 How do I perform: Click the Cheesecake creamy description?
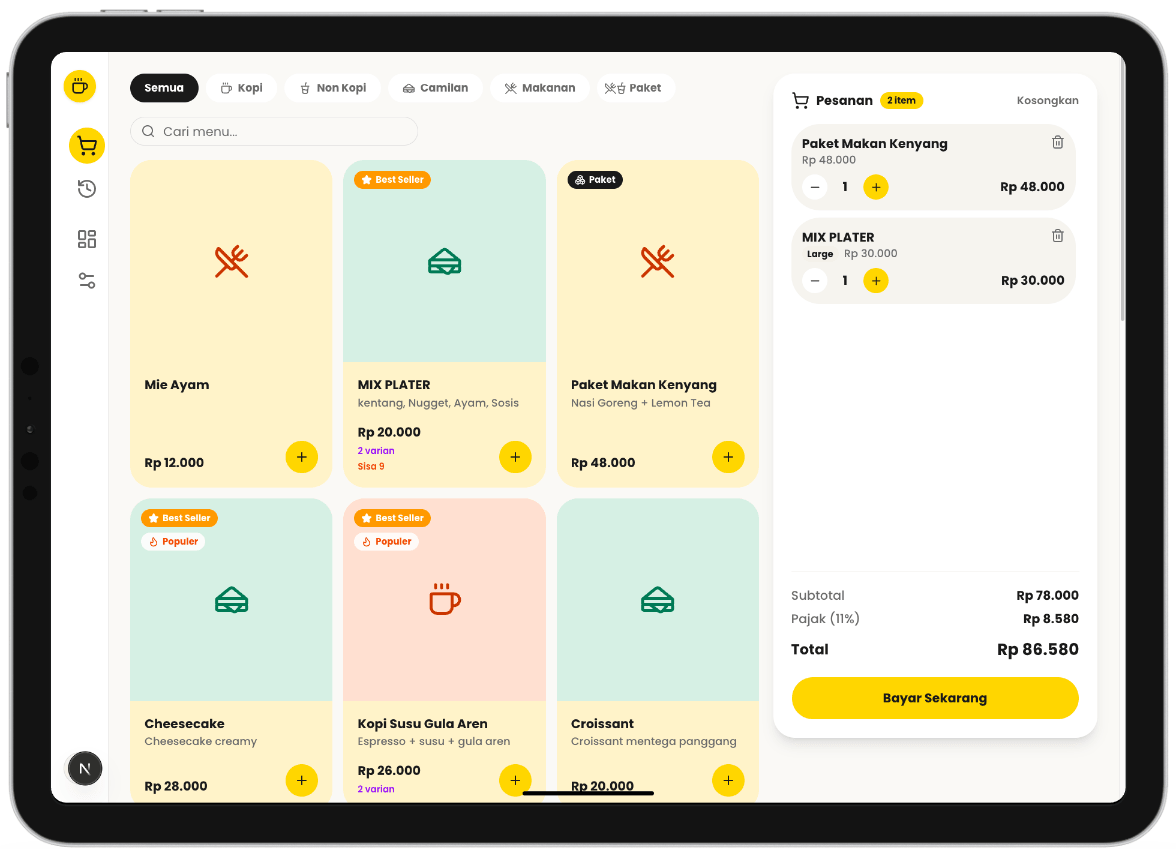tap(200, 741)
